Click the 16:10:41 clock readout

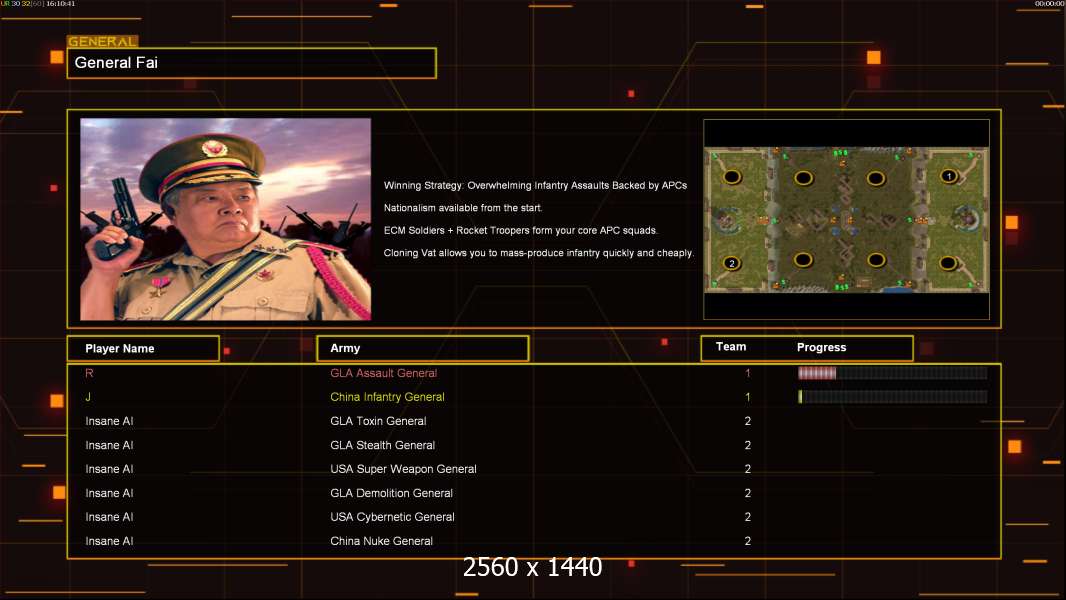pos(61,3)
